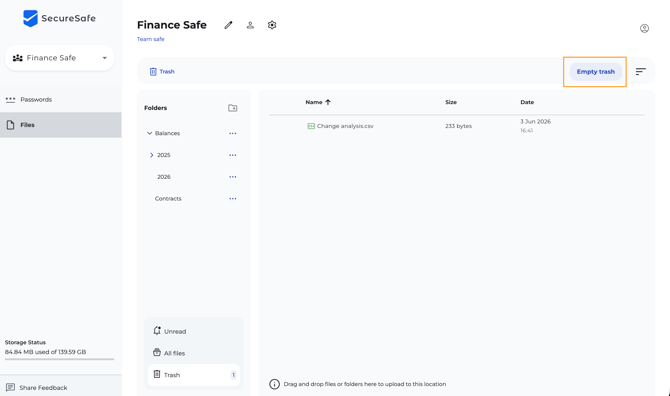This screenshot has width=670, height=396.
Task: Click the CSV file icon for Change analysis
Action: (x=311, y=126)
